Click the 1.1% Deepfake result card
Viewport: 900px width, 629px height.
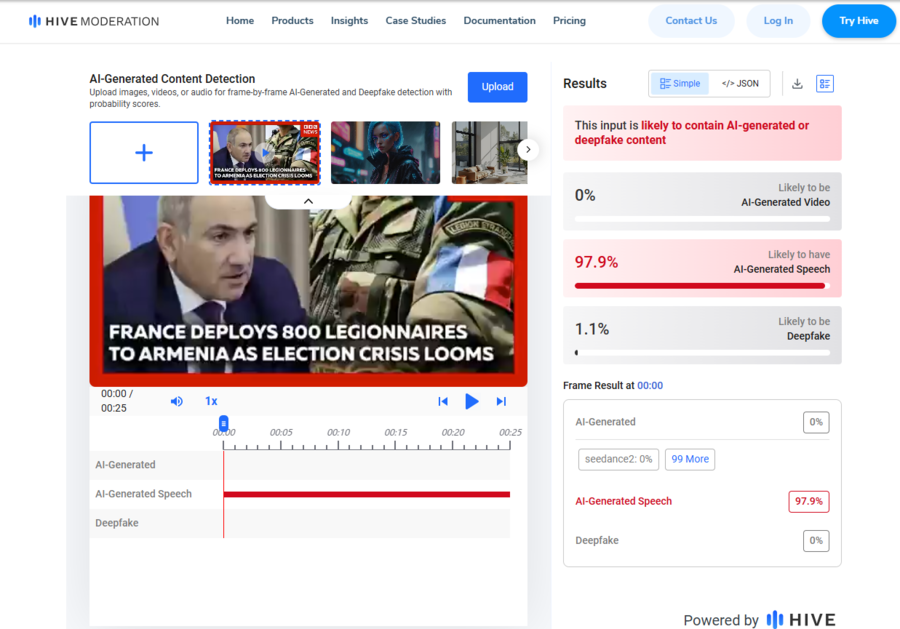(x=702, y=335)
